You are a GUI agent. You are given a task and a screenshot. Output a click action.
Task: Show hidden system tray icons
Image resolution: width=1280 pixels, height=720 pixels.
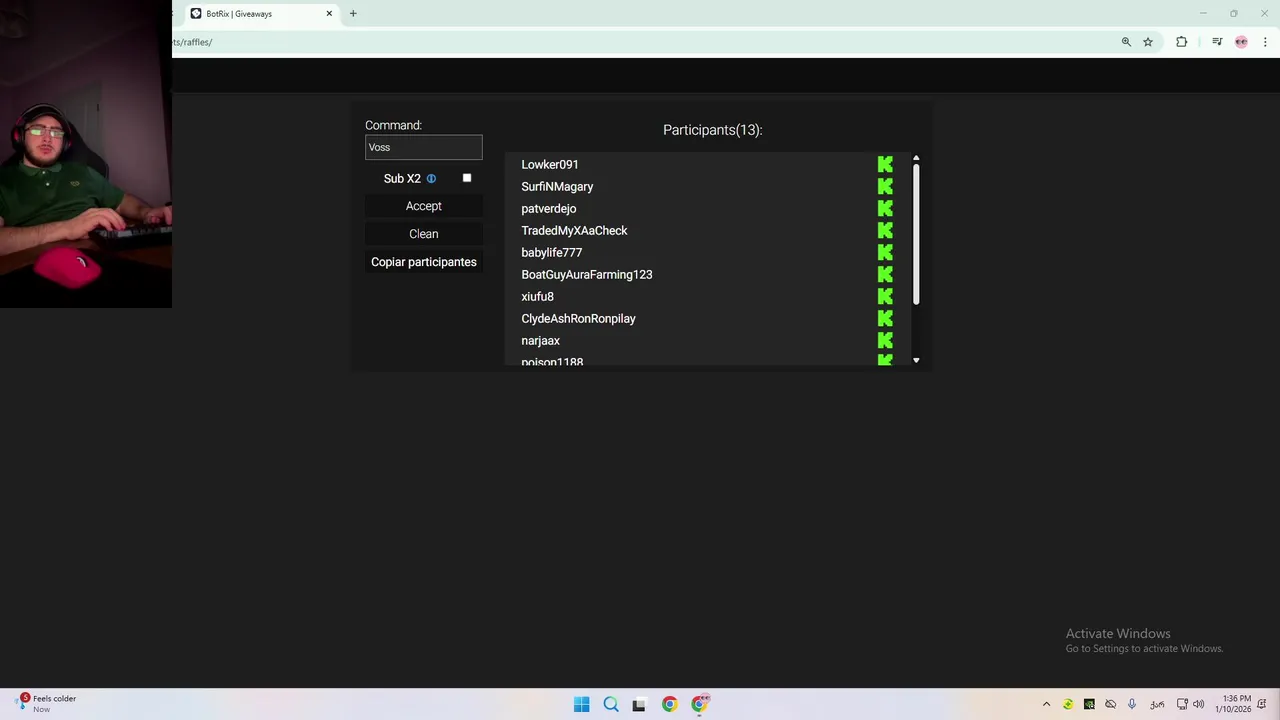(1046, 704)
